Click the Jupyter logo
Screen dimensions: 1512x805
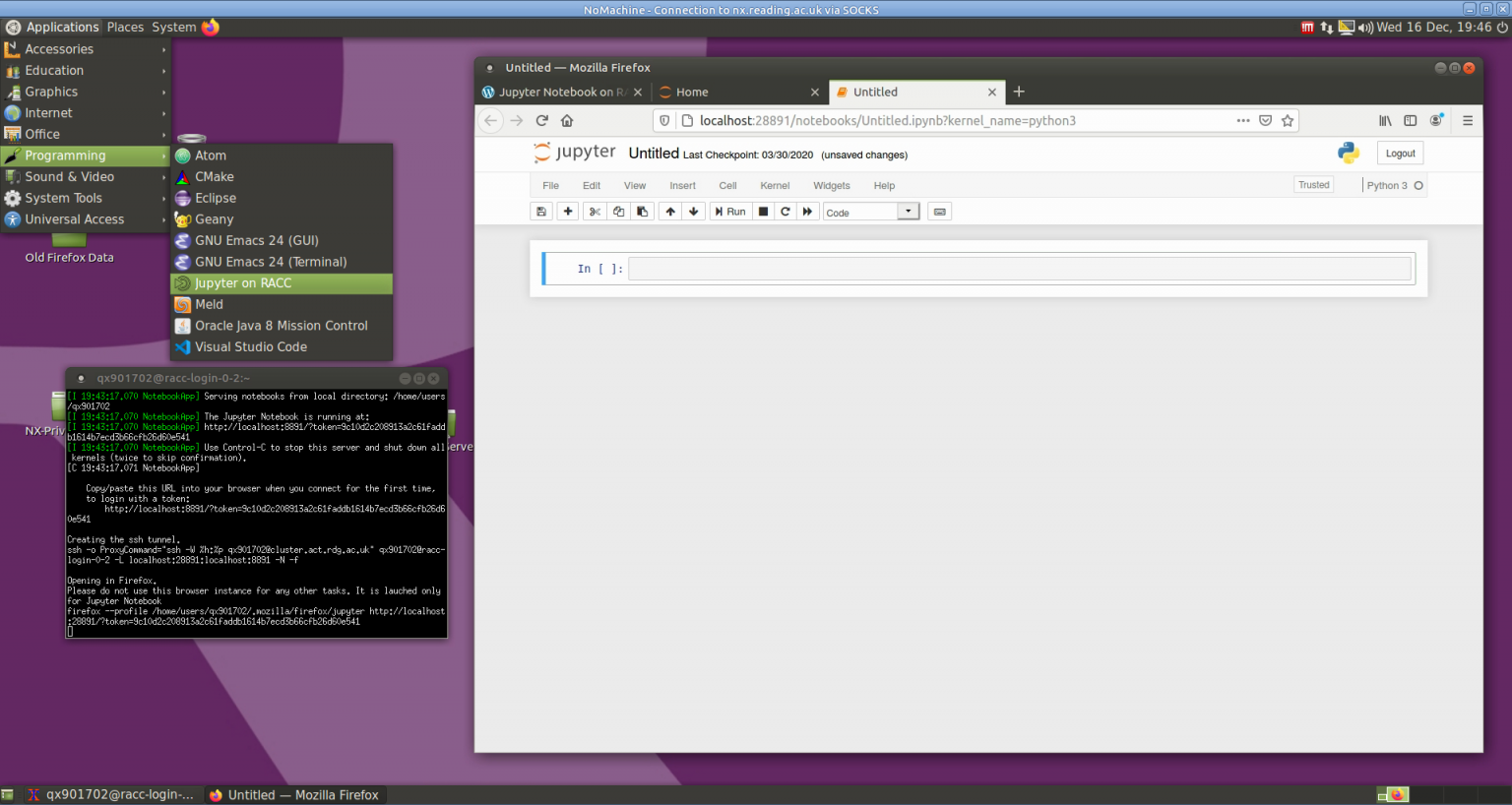point(574,153)
